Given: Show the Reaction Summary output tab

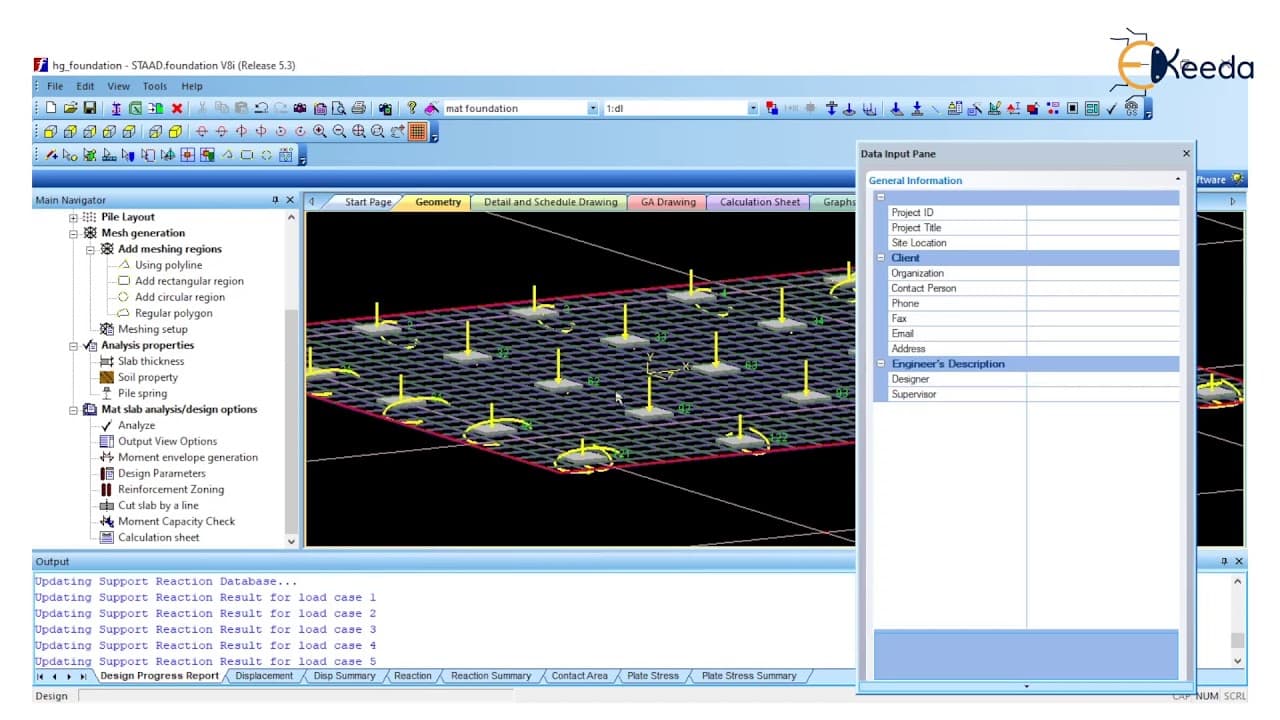Looking at the screenshot, I should pyautogui.click(x=491, y=676).
